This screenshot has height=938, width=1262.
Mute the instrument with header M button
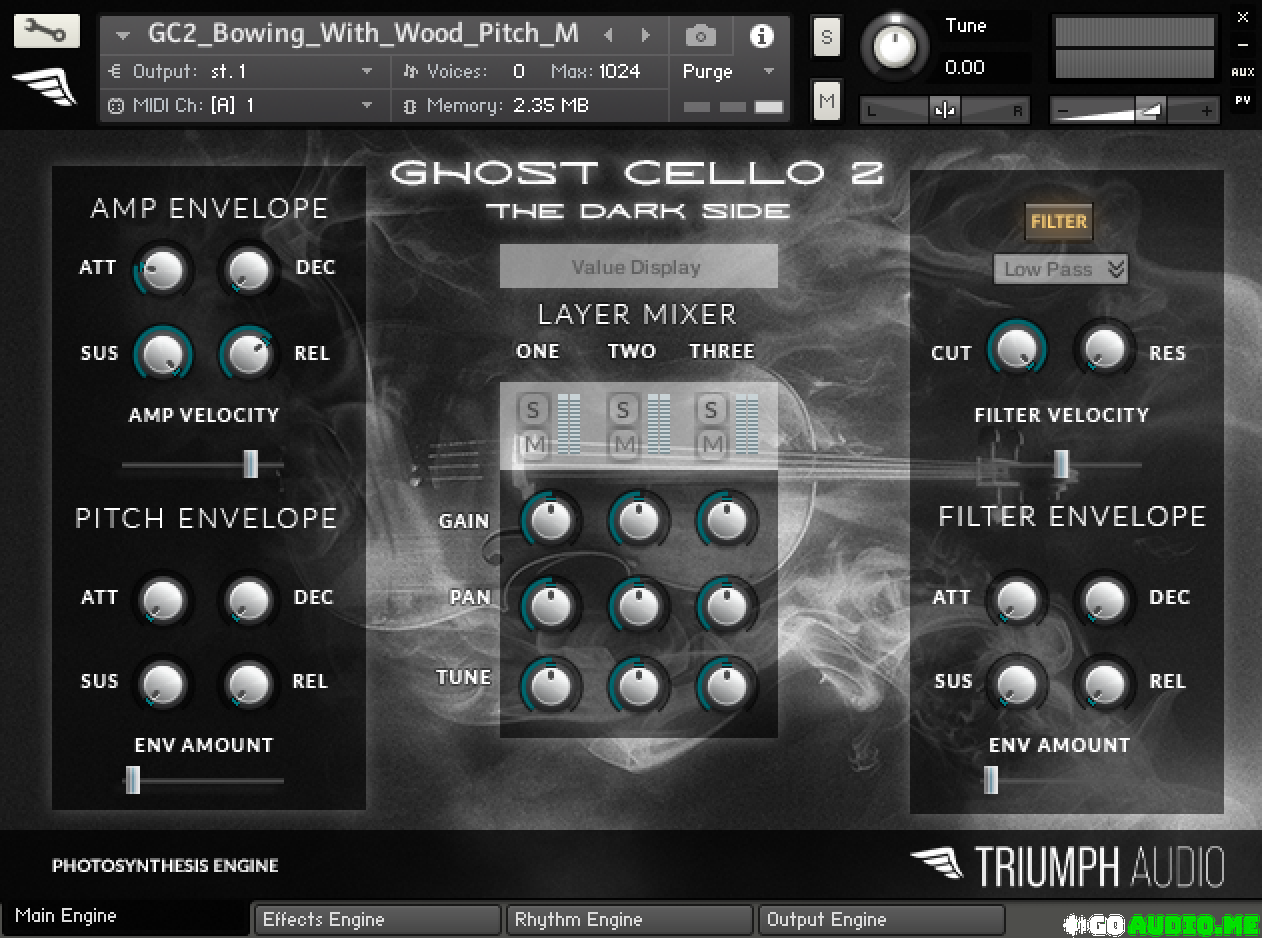pyautogui.click(x=826, y=101)
